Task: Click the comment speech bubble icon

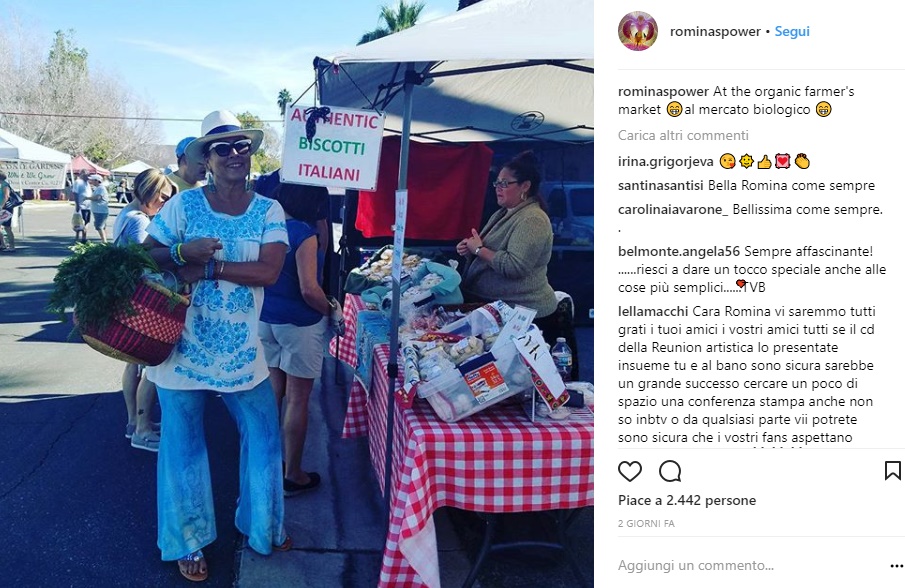Action: [670, 471]
